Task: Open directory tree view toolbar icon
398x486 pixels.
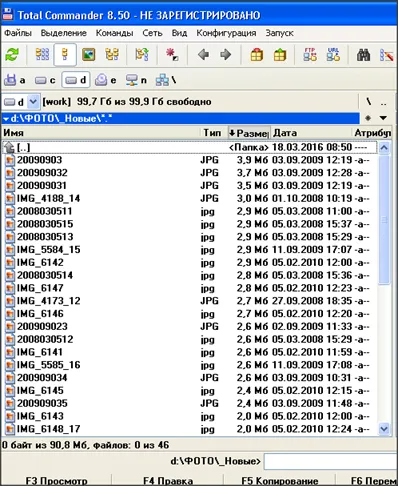Action: click(x=112, y=55)
